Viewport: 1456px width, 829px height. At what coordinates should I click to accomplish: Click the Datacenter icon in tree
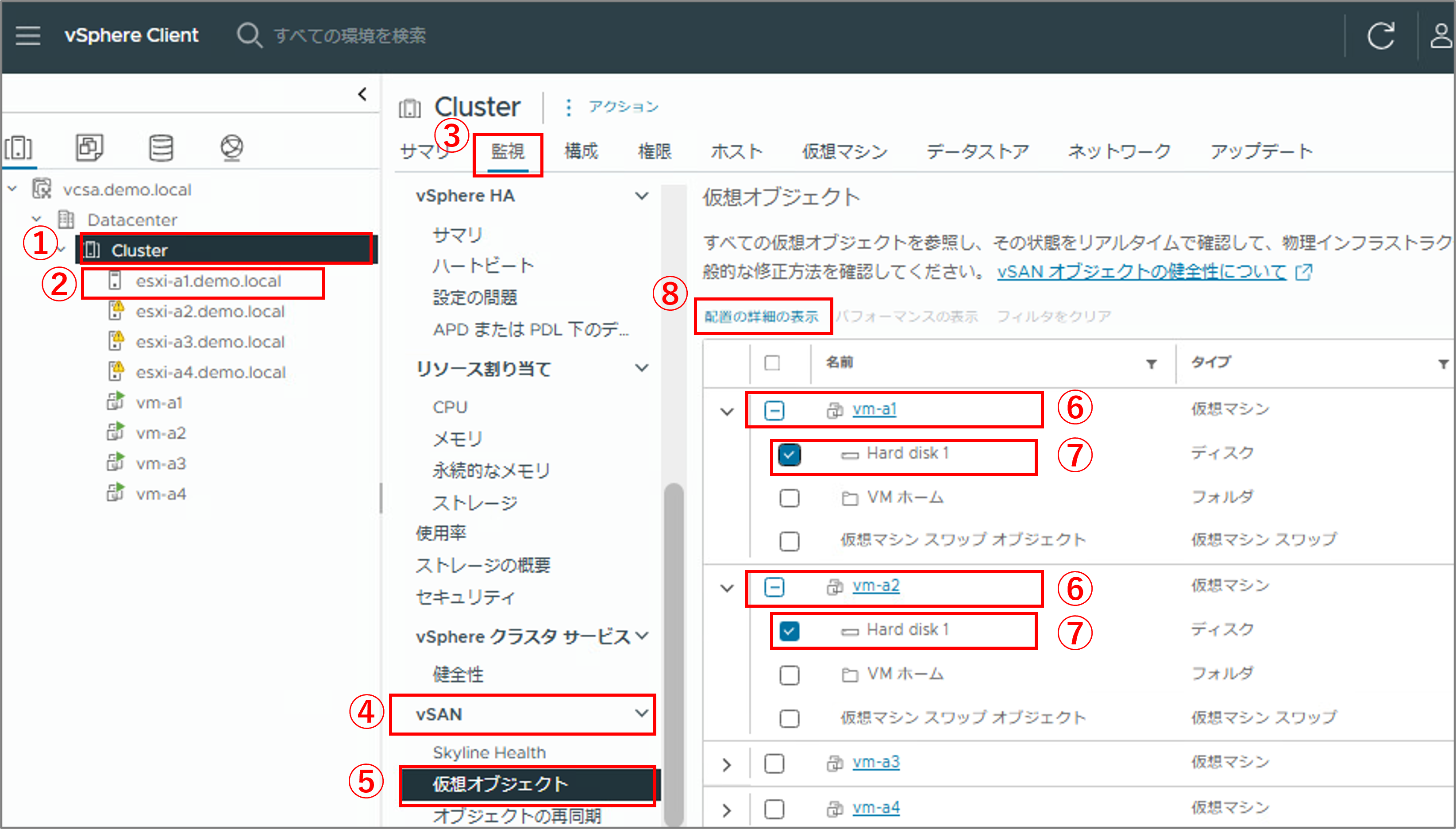(66, 219)
